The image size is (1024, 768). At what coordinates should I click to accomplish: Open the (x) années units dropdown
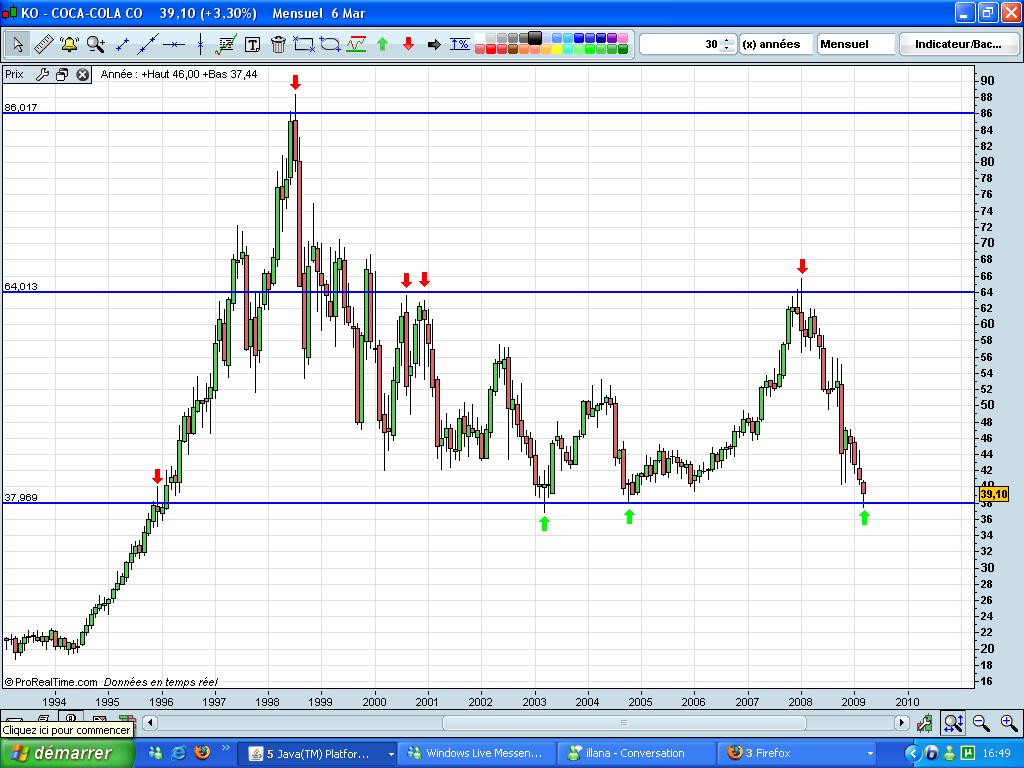(776, 44)
